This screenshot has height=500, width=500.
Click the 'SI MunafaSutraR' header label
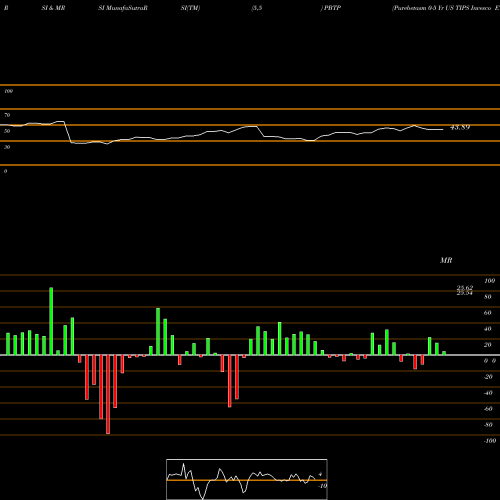point(123,8)
